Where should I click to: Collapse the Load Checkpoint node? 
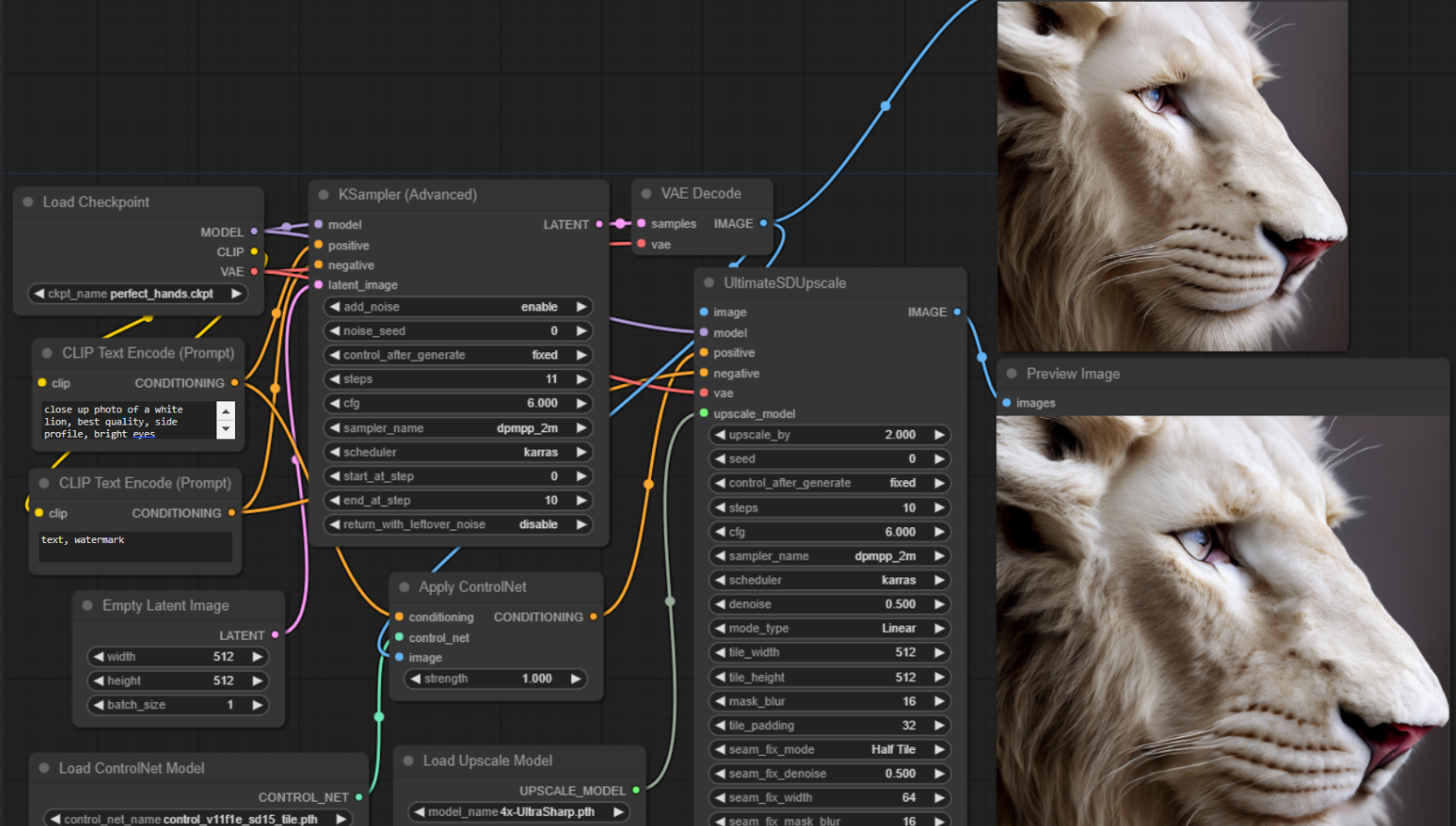(29, 202)
